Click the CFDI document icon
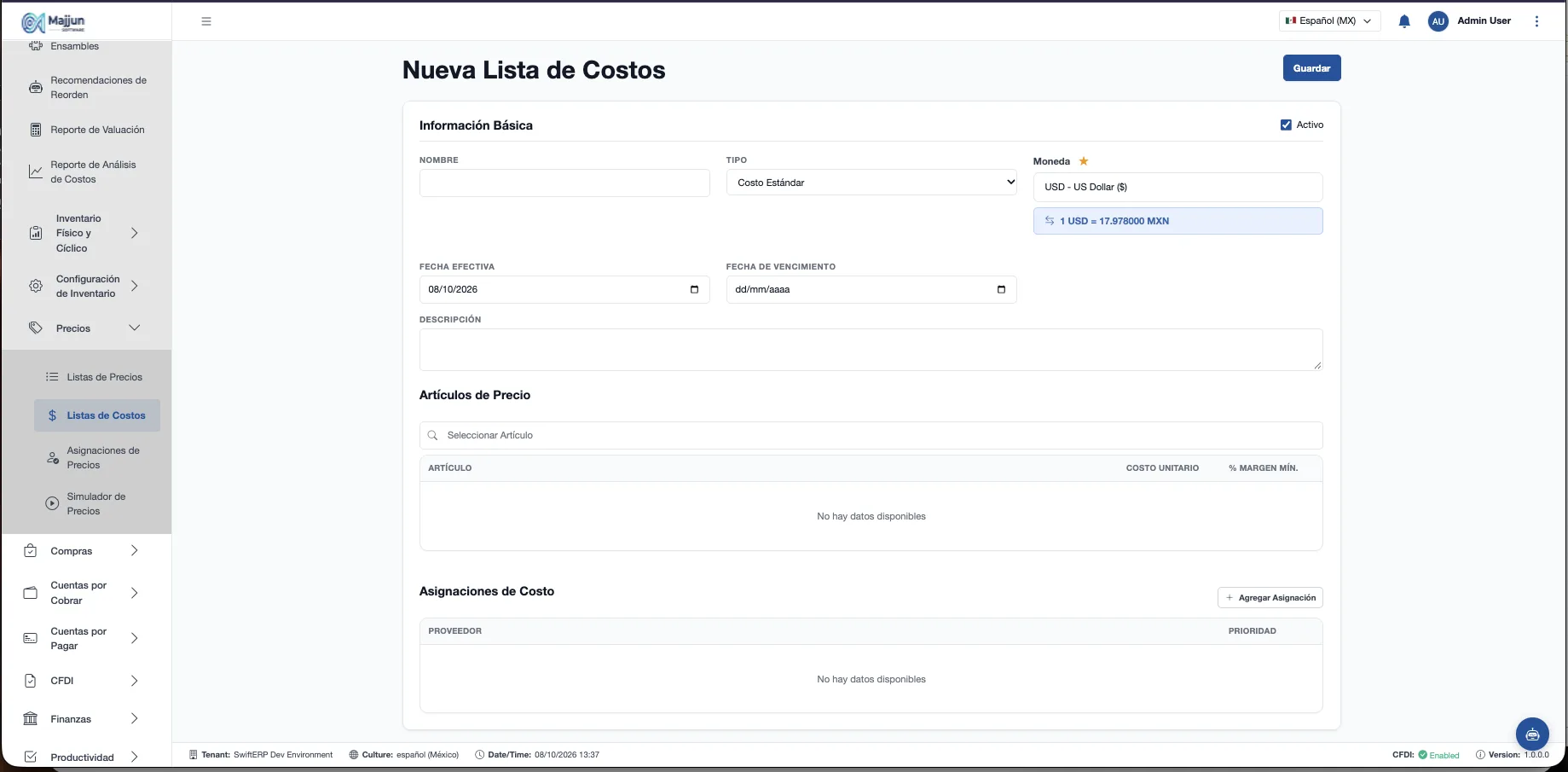 [x=31, y=681]
